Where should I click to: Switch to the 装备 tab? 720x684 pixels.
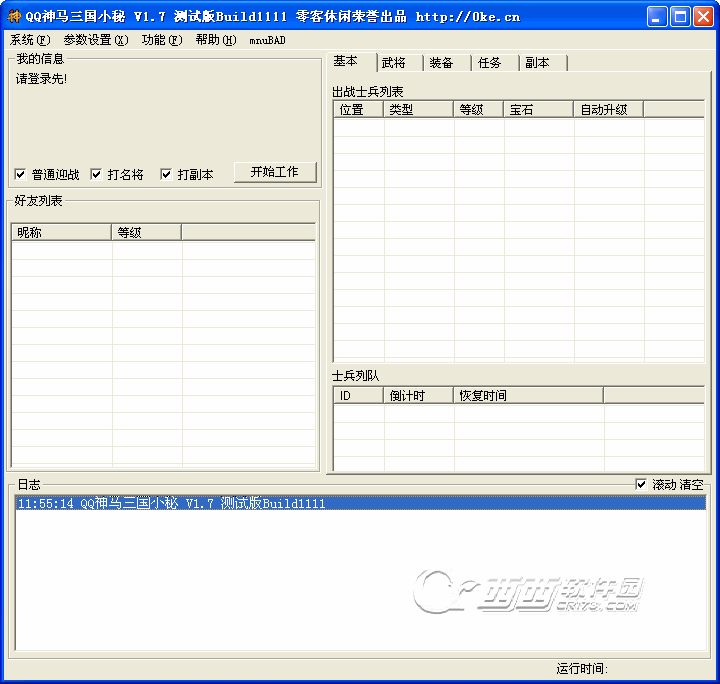441,63
